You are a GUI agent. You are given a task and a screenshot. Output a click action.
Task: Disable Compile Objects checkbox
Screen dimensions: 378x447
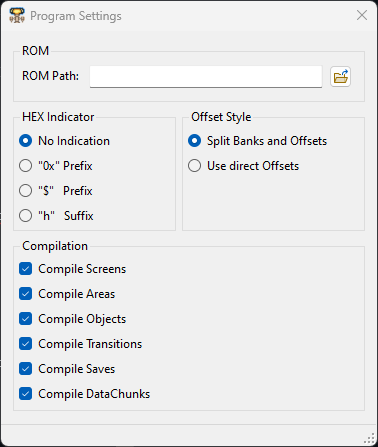click(x=26, y=319)
